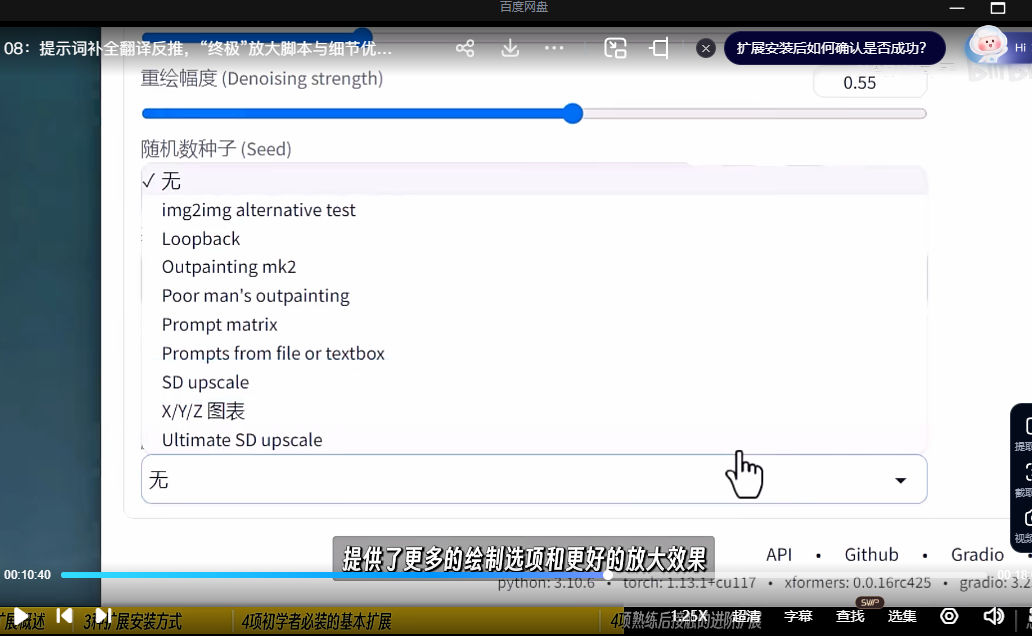Image resolution: width=1032 pixels, height=636 pixels.
Task: Open the 选集 episode list
Action: click(x=902, y=616)
